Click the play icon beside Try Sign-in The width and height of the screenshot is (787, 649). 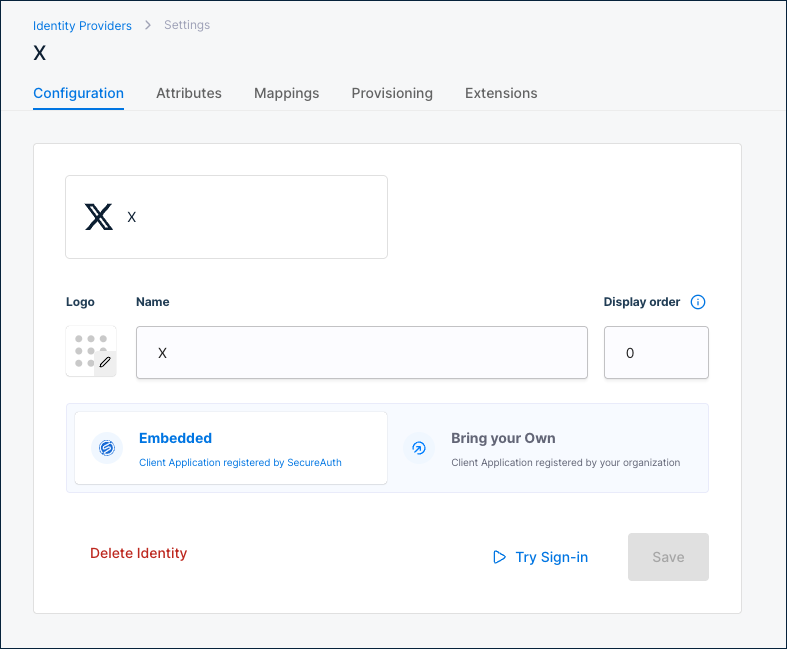499,557
